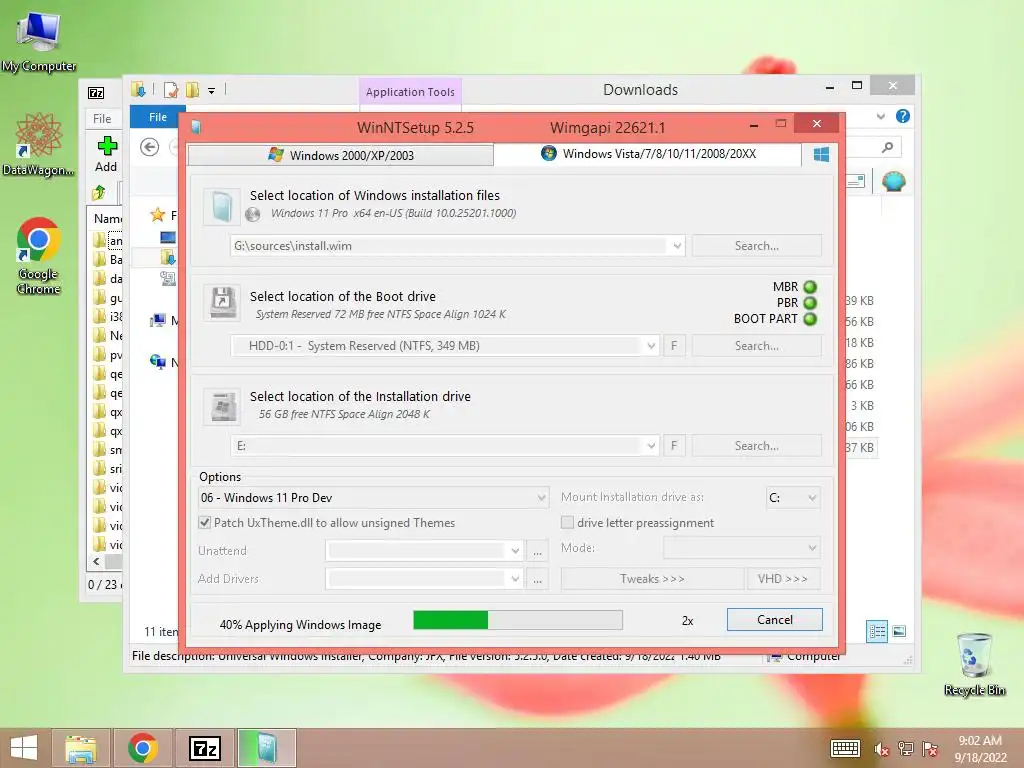Viewport: 1024px width, 768px height.
Task: Click the BOOT PART green status light
Action: (810, 319)
